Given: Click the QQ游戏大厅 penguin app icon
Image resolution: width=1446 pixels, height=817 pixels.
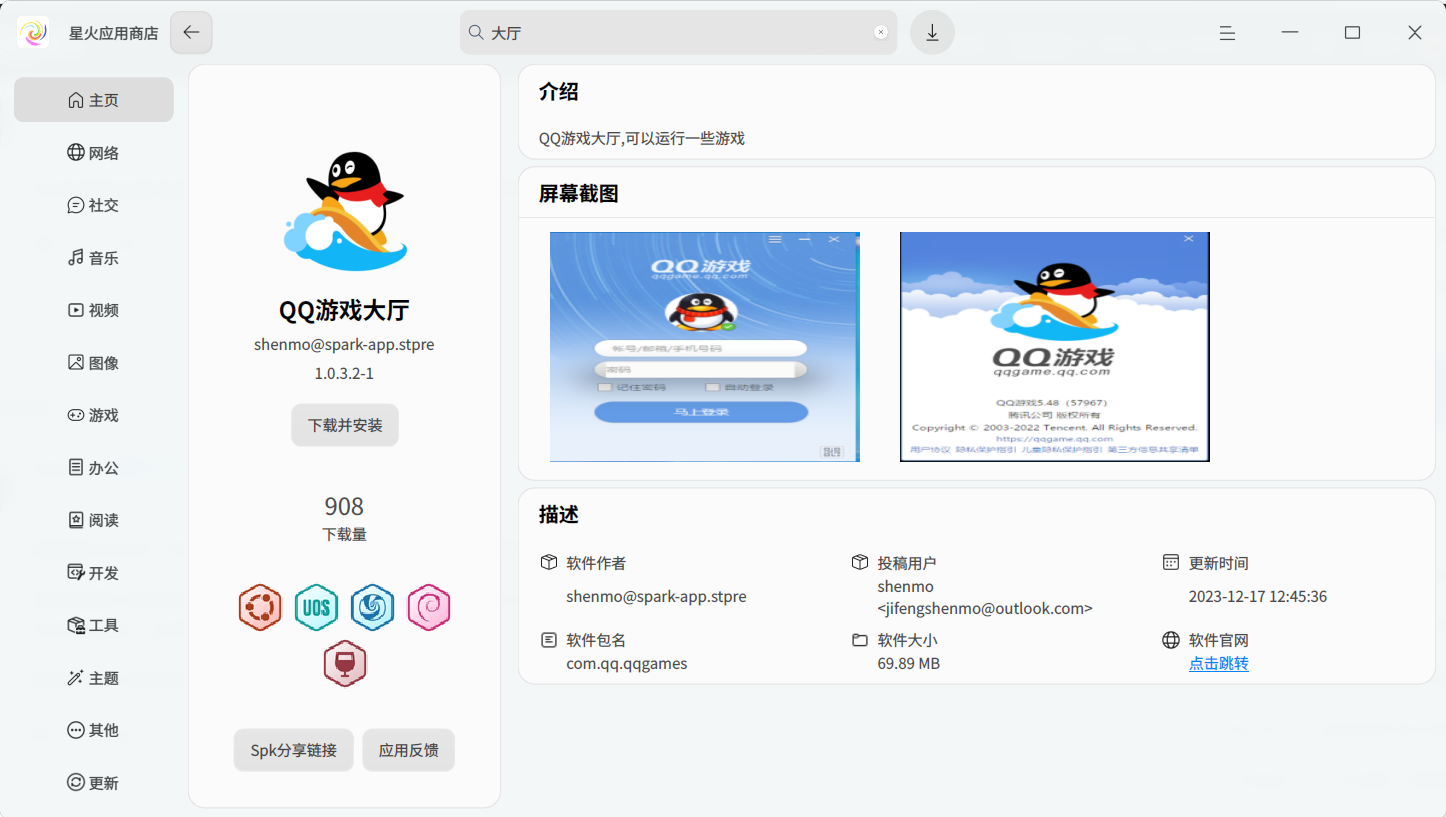Looking at the screenshot, I should coord(345,211).
